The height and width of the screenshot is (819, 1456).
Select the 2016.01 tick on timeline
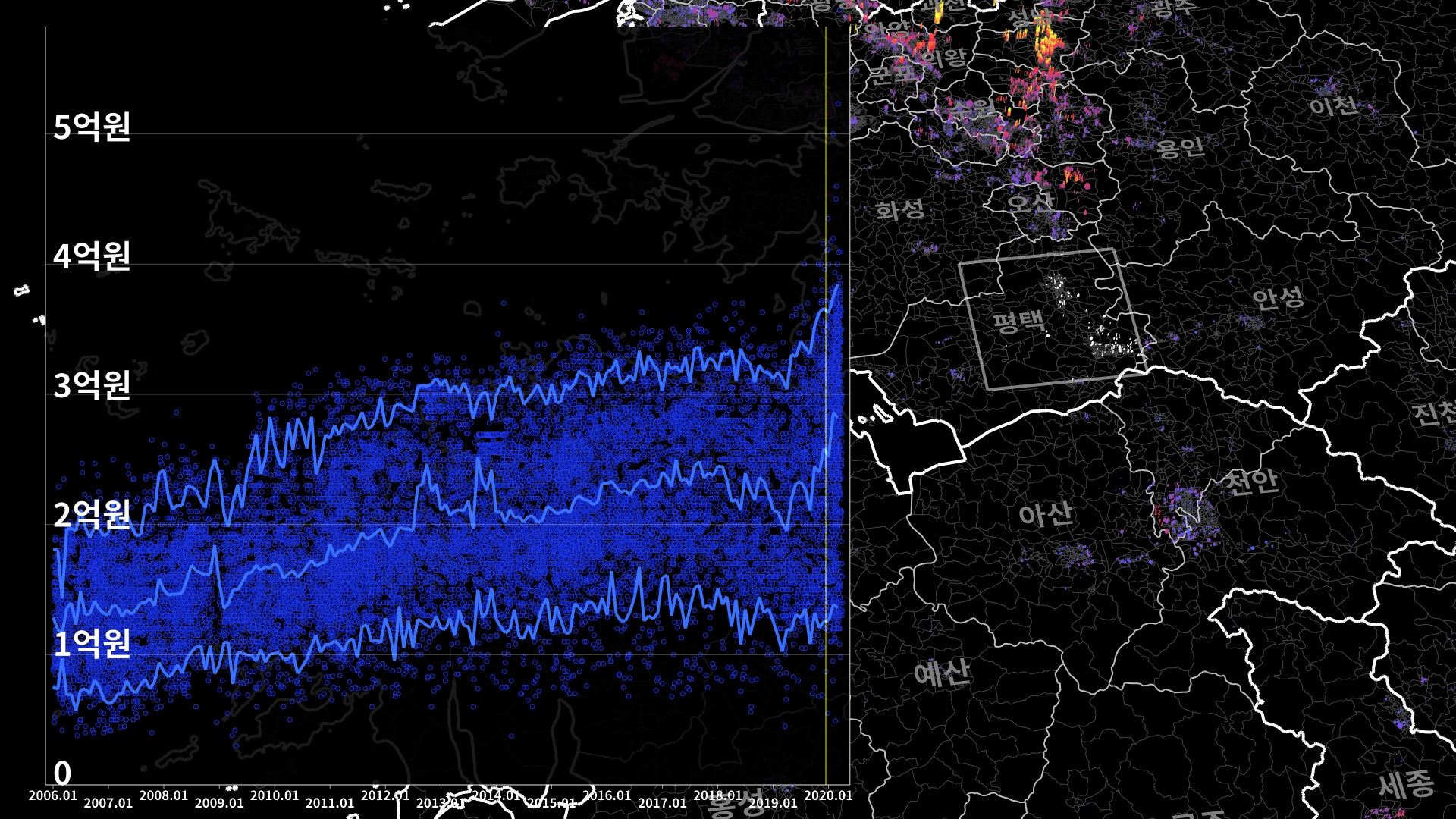point(607,795)
